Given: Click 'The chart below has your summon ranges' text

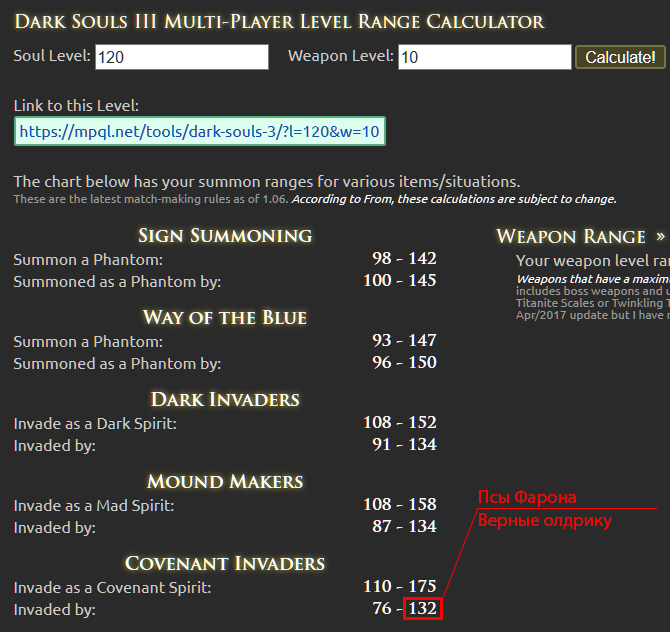Looking at the screenshot, I should click(267, 182).
